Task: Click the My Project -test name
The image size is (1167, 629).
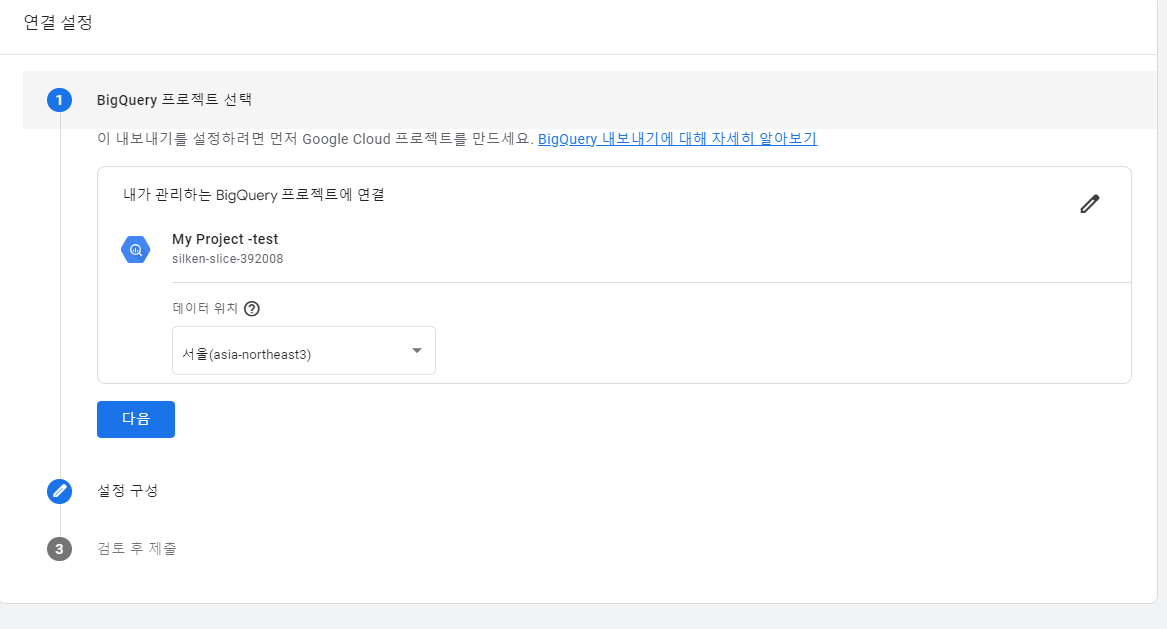Action: tap(225, 239)
